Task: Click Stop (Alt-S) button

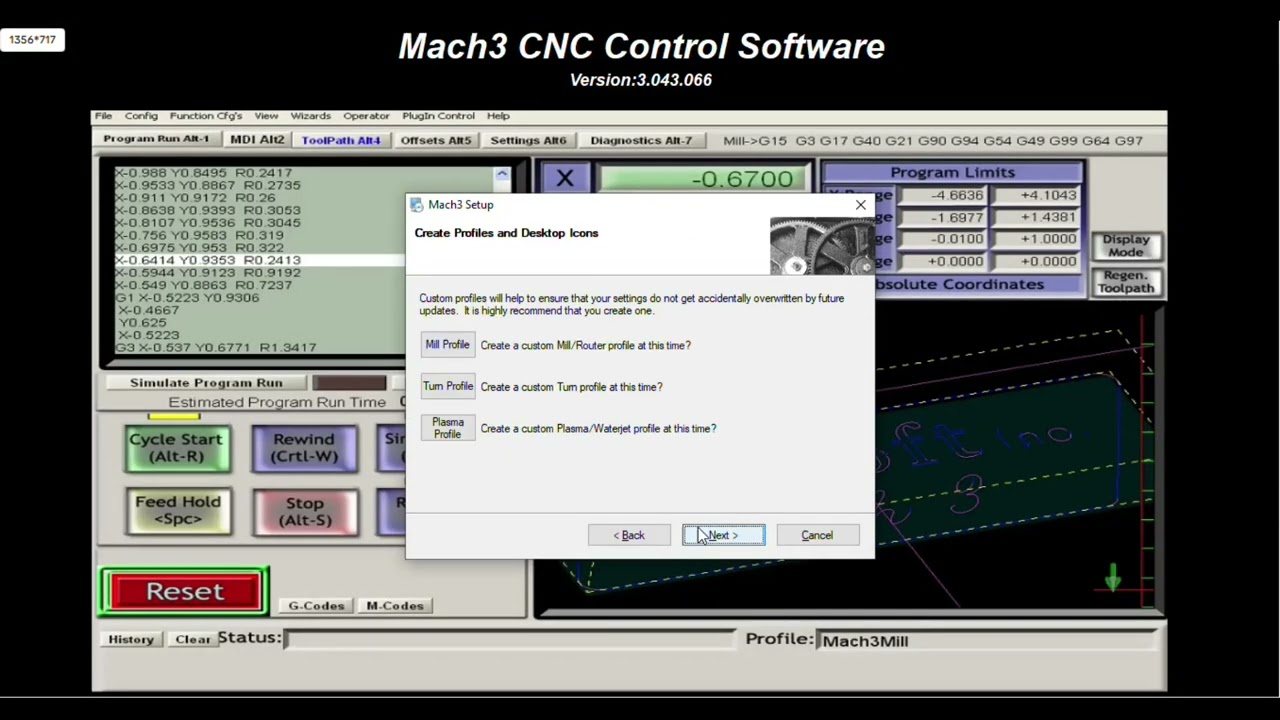Action: pyautogui.click(x=305, y=511)
